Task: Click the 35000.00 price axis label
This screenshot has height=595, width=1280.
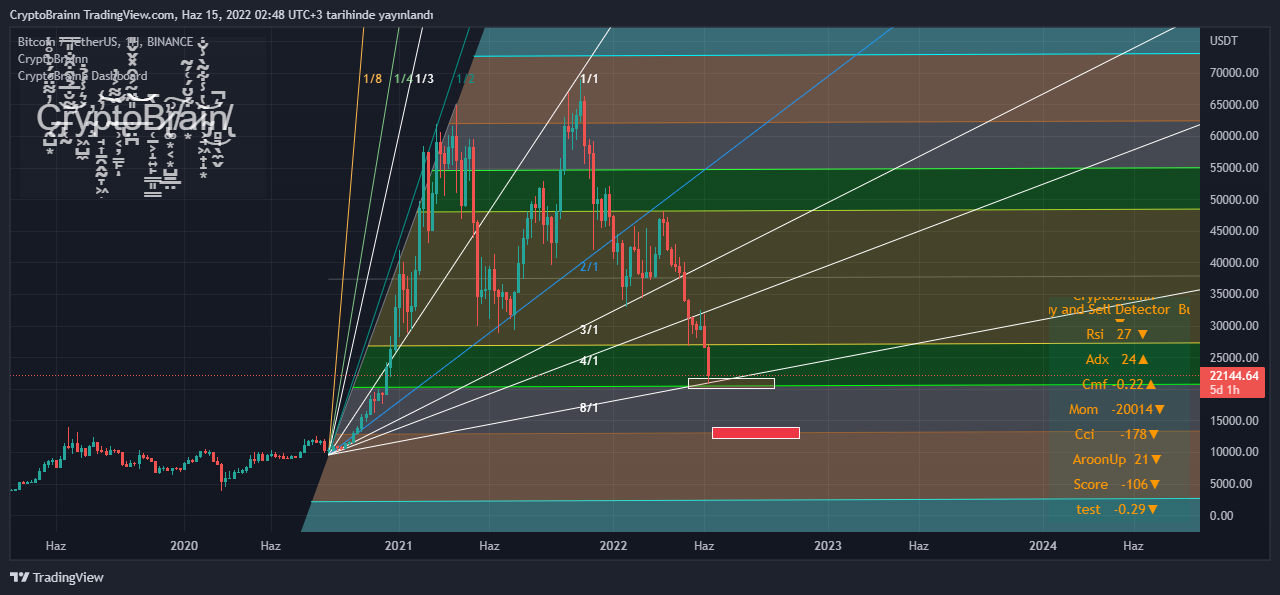Action: 1234,294
